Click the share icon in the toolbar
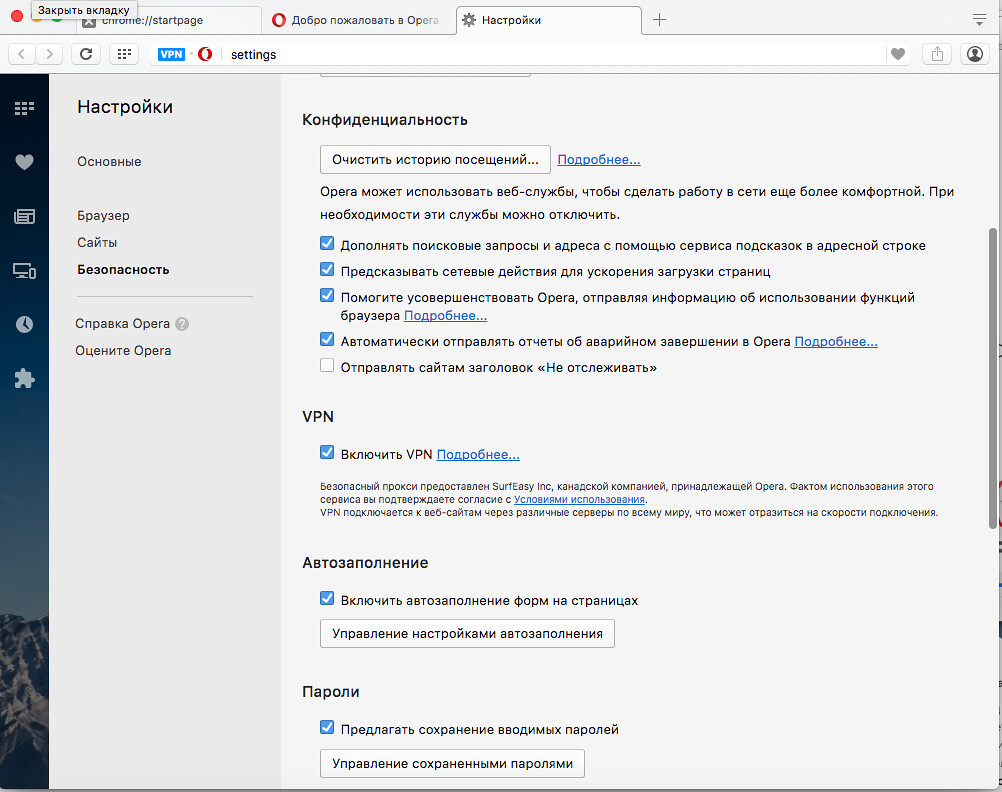Viewport: 1002px width, 792px height. tap(937, 54)
